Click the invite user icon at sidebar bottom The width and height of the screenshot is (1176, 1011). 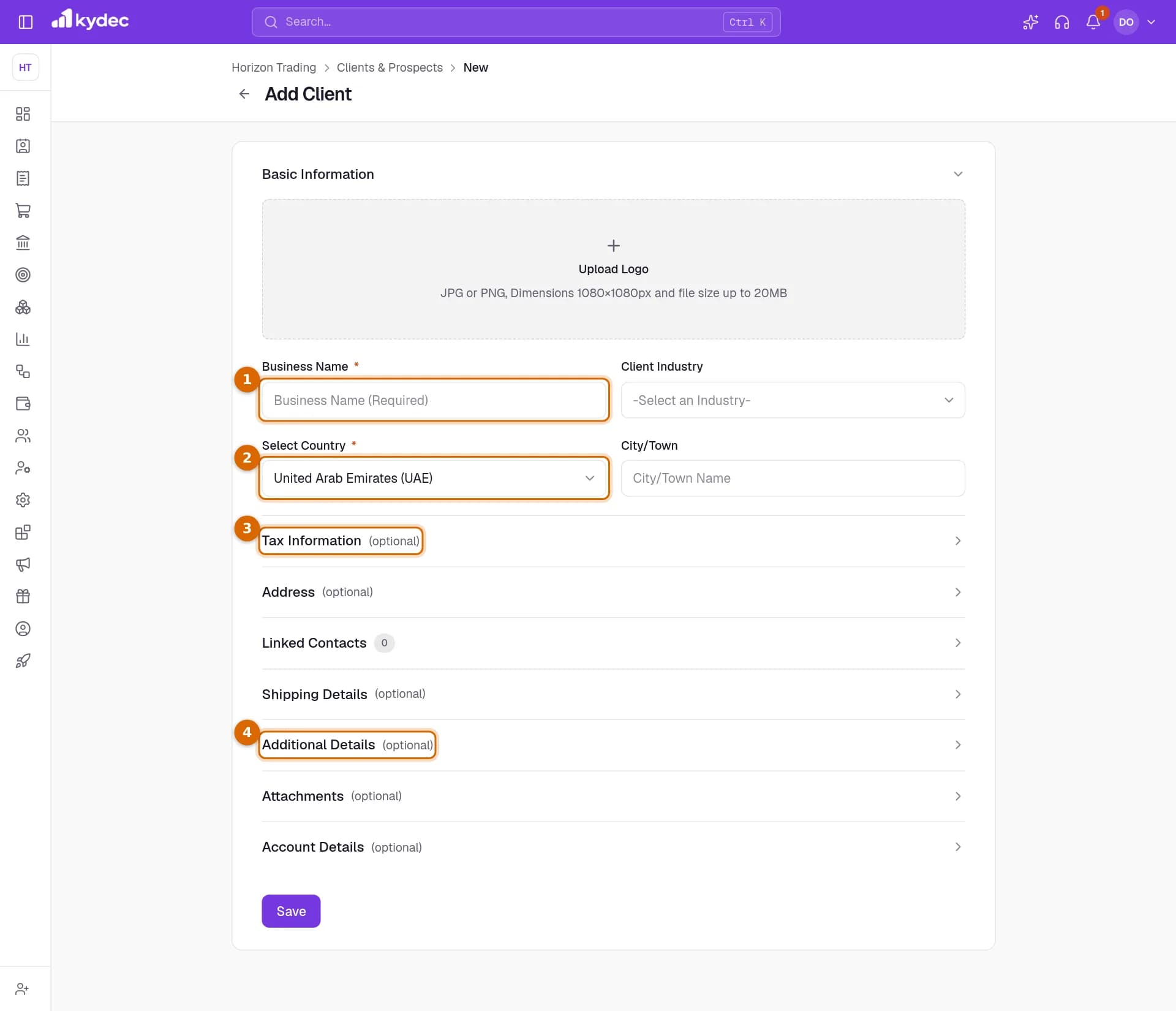pos(22,989)
